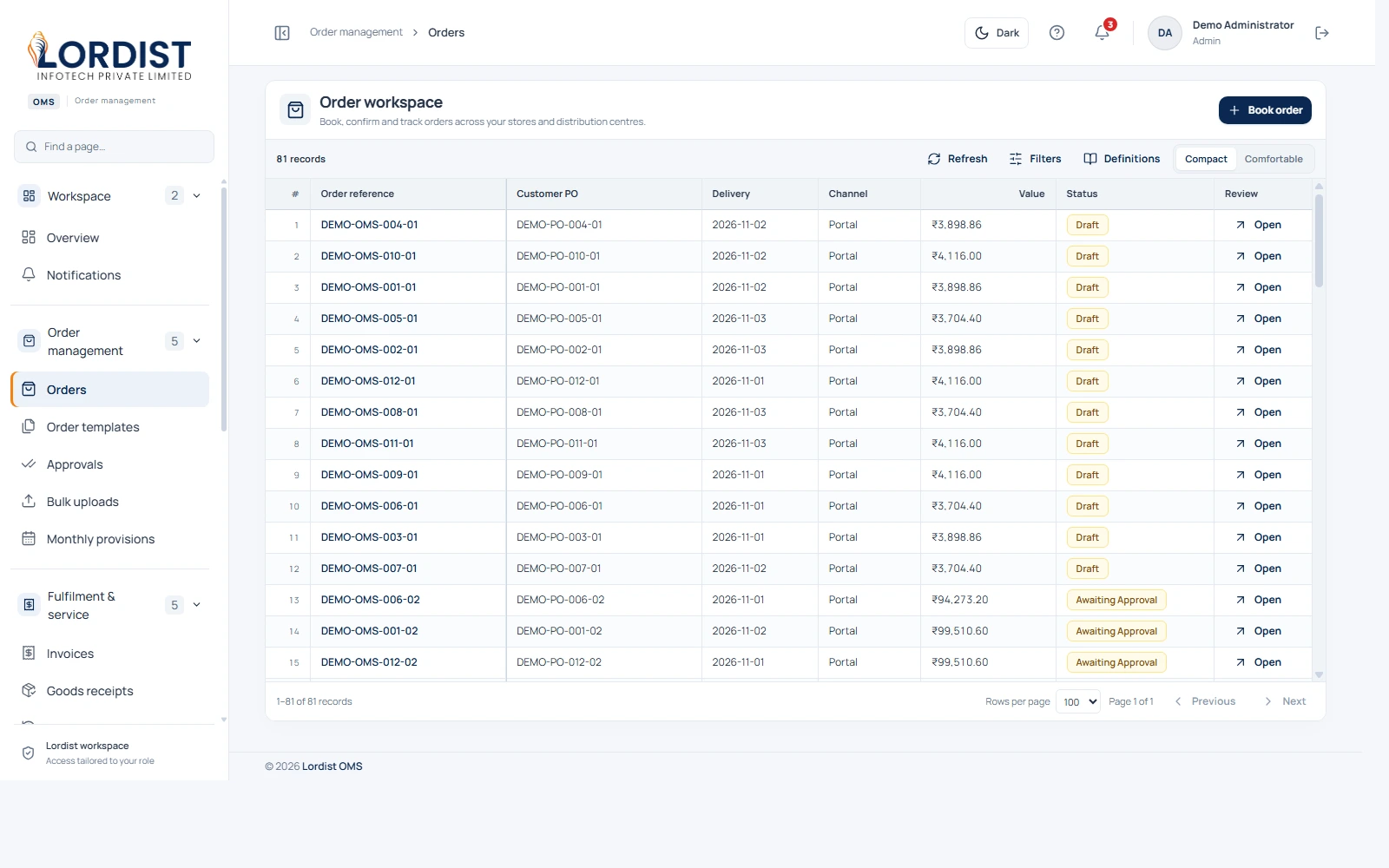1389x868 pixels.
Task: Collapse the Workspace section chevron
Action: [197, 195]
